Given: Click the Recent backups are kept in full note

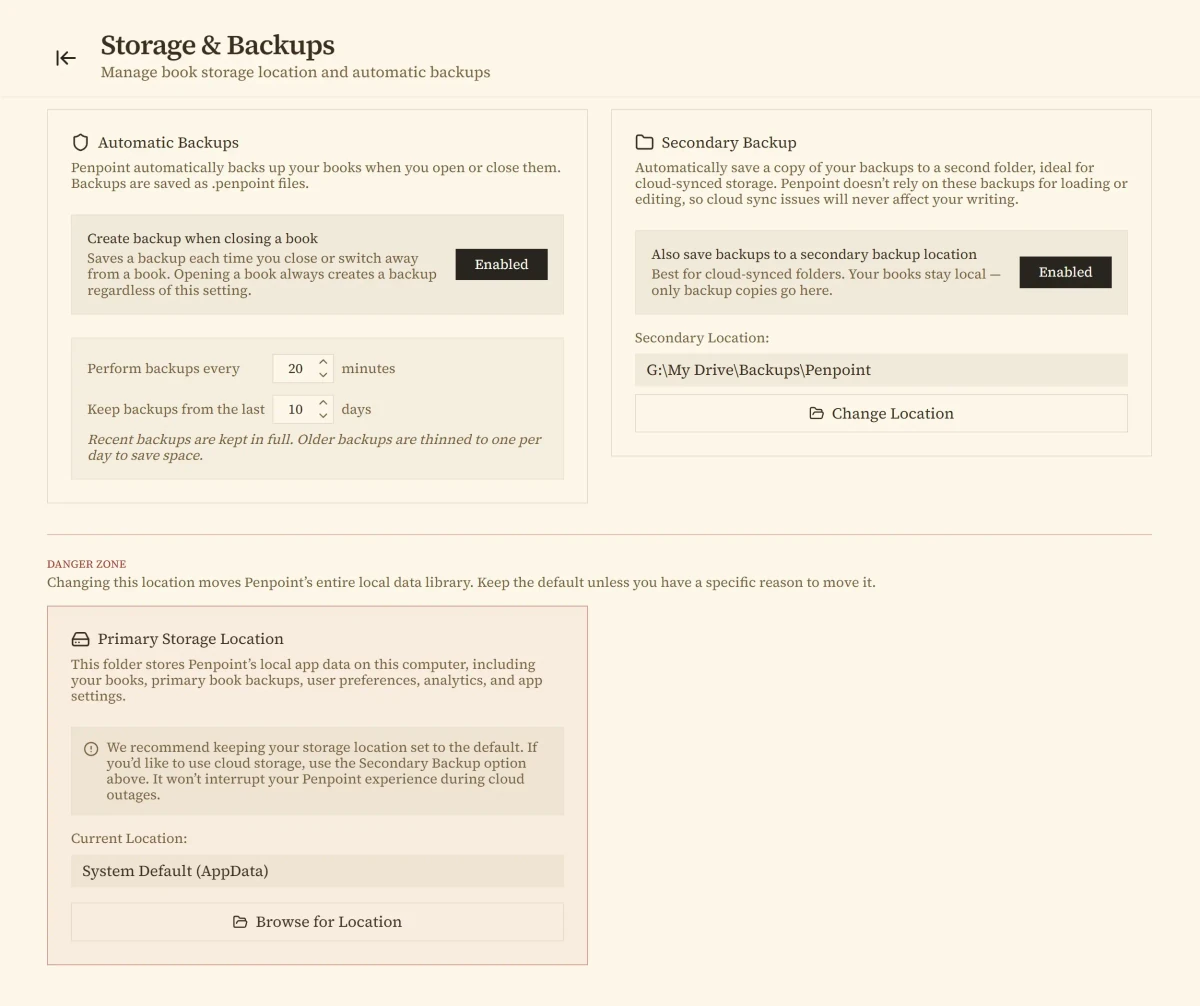Looking at the screenshot, I should [x=314, y=447].
